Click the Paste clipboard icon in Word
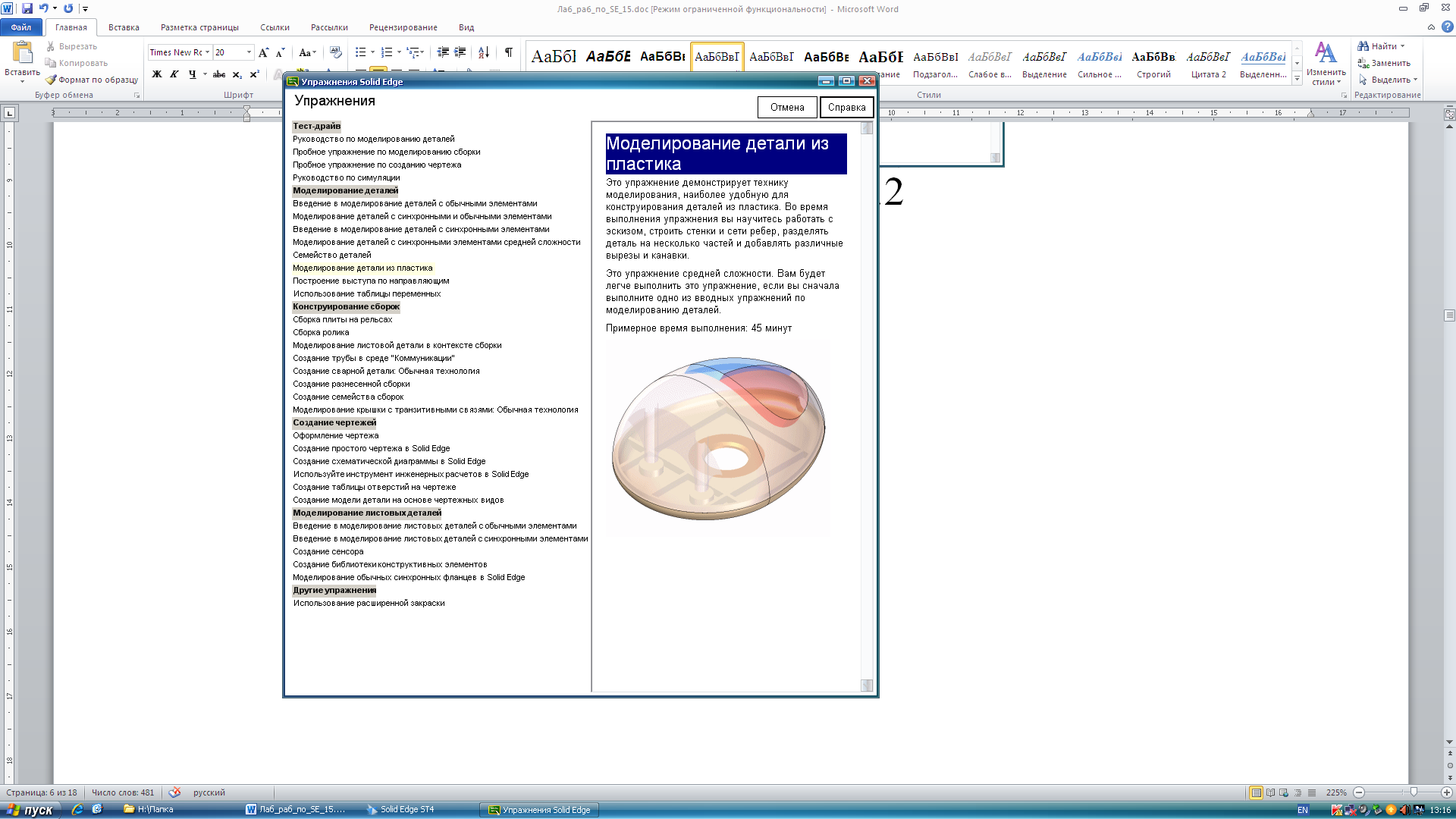The width and height of the screenshot is (1456, 819). (22, 53)
